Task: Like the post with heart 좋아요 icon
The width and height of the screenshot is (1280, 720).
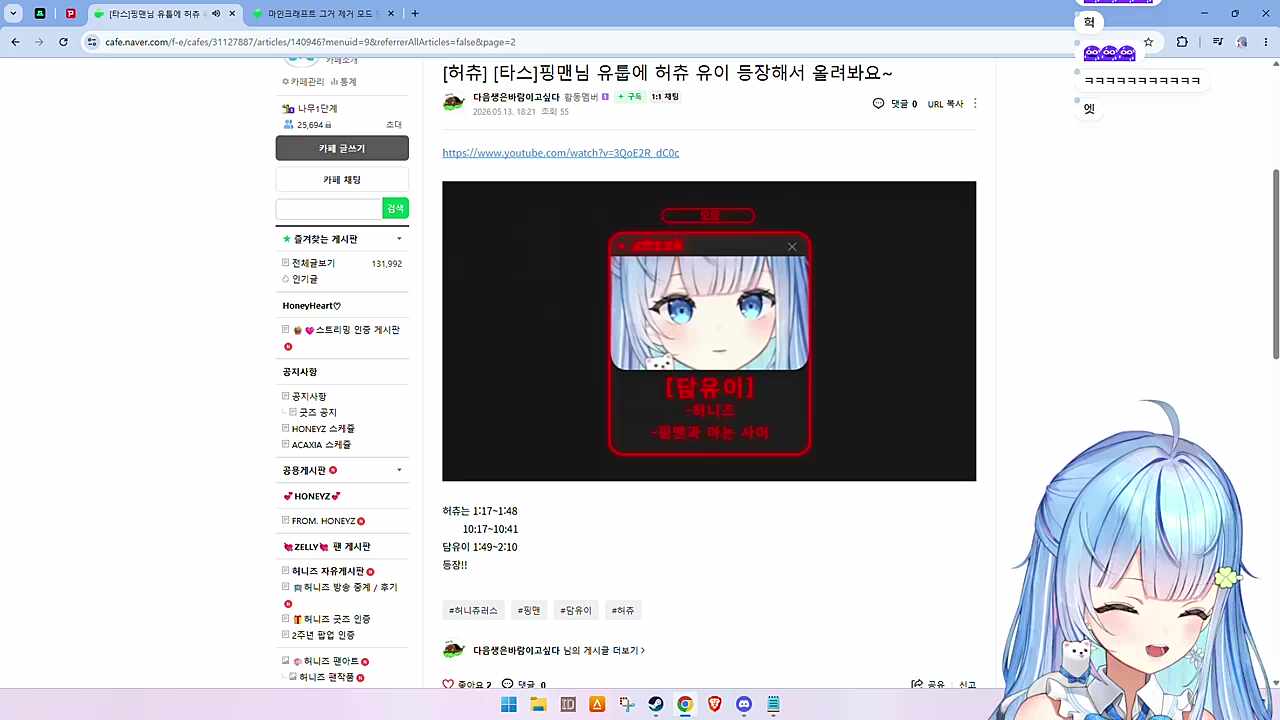Action: pos(448,685)
